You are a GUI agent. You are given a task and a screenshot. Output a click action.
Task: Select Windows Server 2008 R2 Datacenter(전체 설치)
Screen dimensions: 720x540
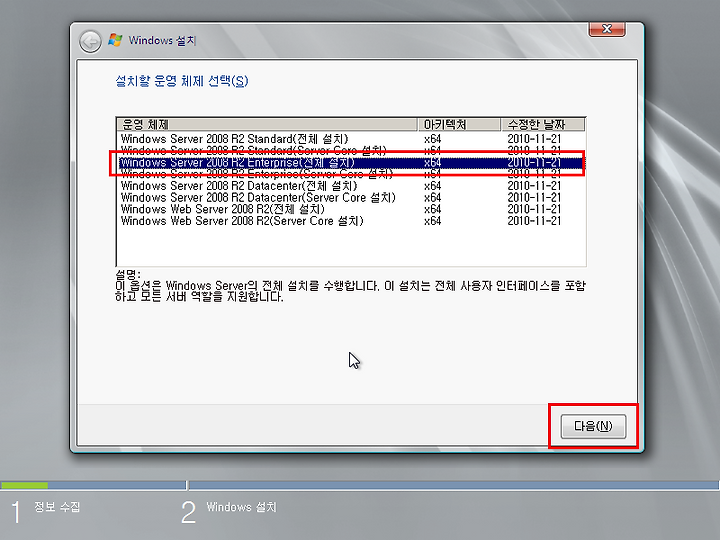(351, 186)
